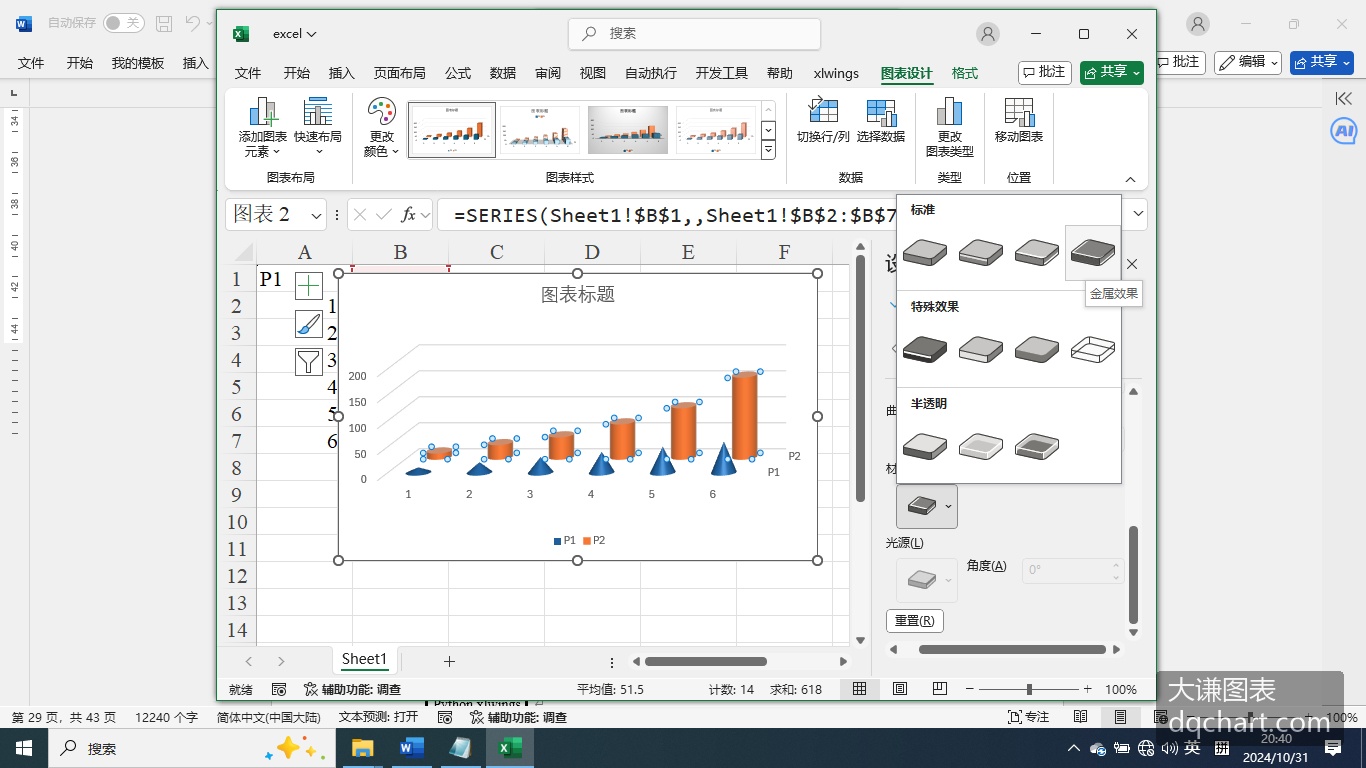
Task: Toggle Word Focus mode (专注)
Action: click(1029, 717)
